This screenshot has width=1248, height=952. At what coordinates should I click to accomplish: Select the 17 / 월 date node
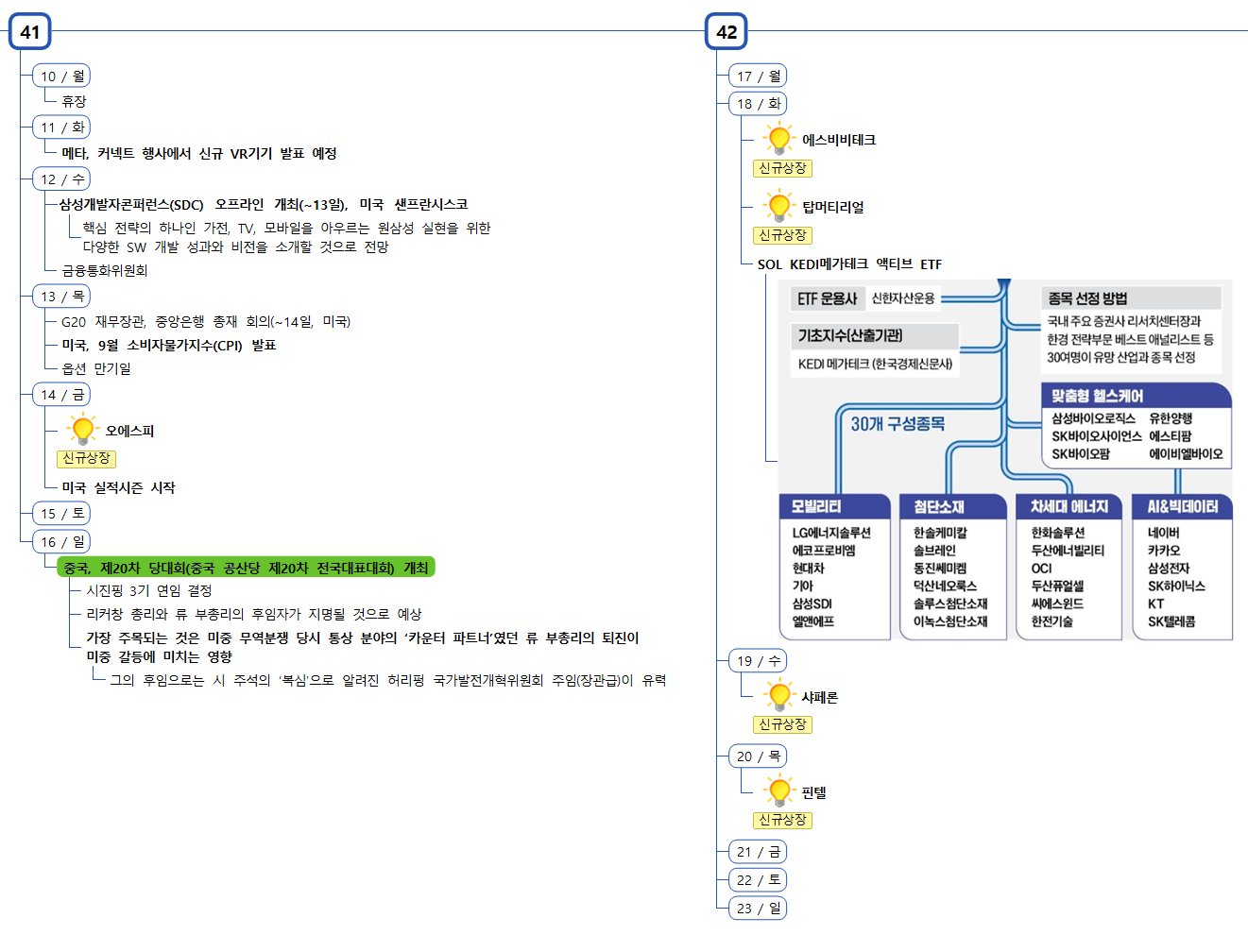tap(758, 76)
